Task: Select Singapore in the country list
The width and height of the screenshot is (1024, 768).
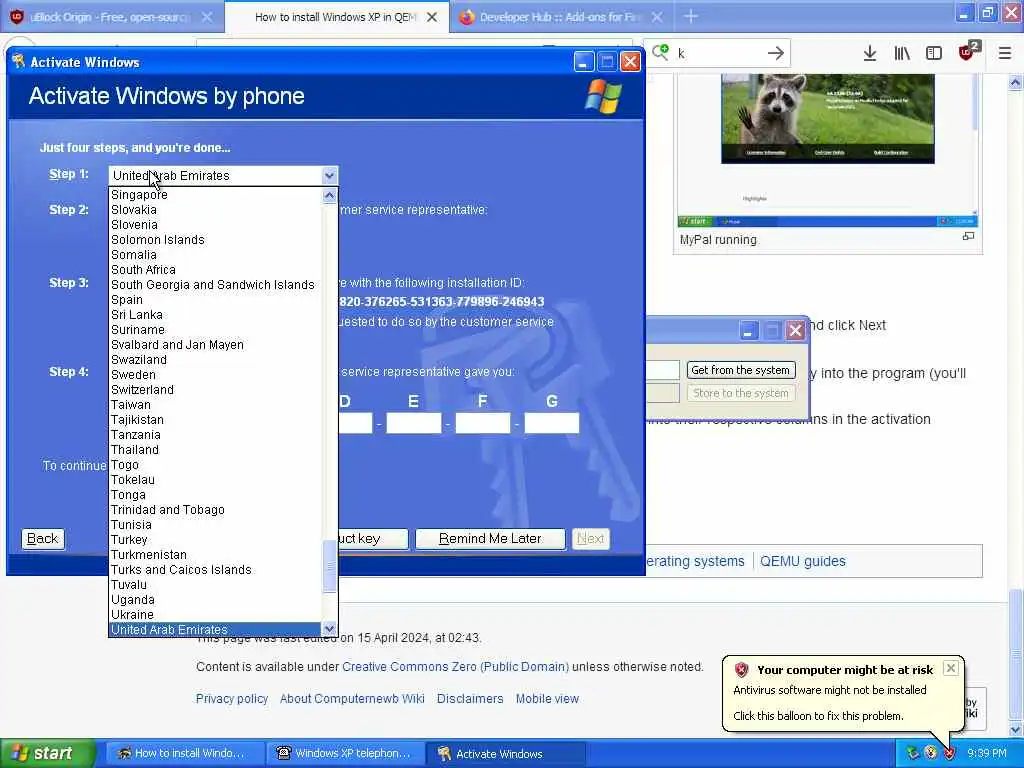Action: point(215,195)
